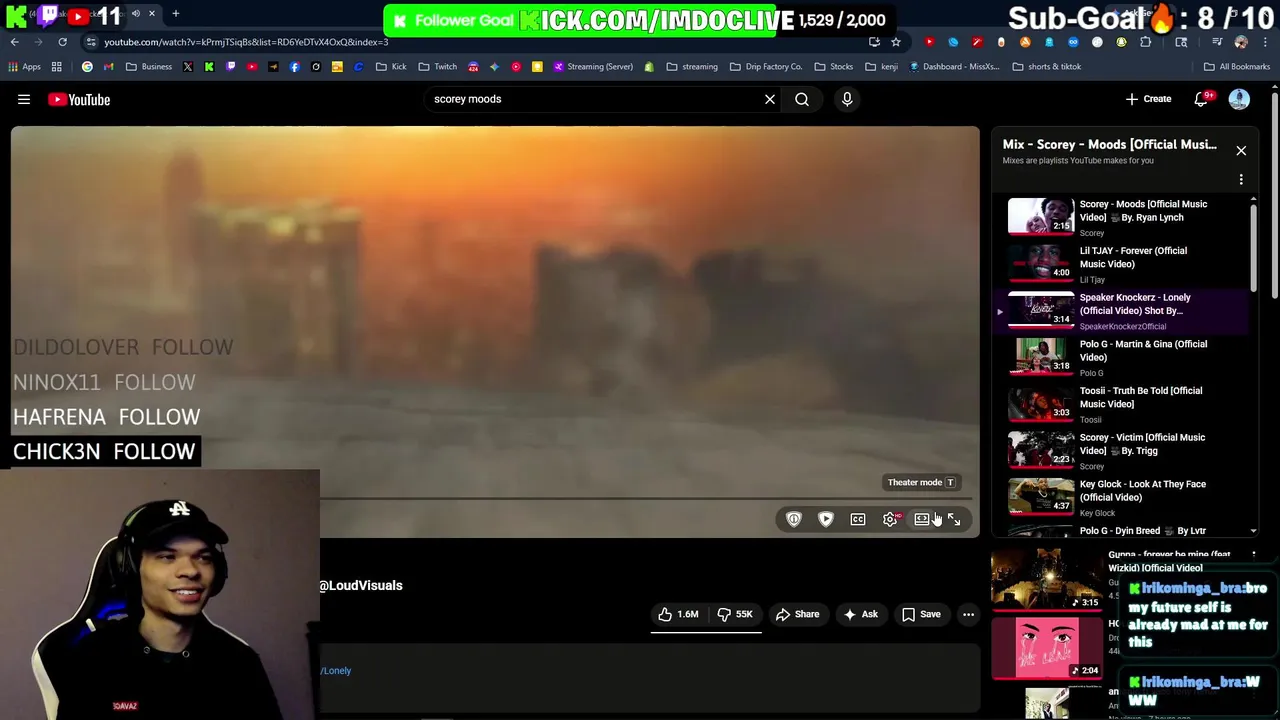The height and width of the screenshot is (720, 1280).
Task: Open more actions three-dot menu below video
Action: 968,614
